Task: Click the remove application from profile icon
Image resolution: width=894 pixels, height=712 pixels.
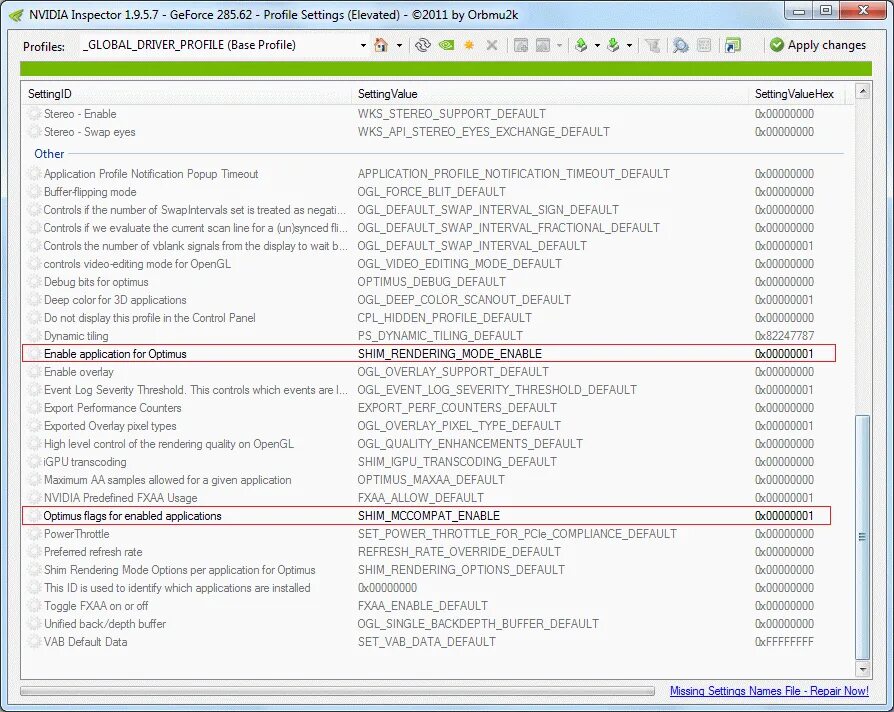Action: (x=543, y=45)
